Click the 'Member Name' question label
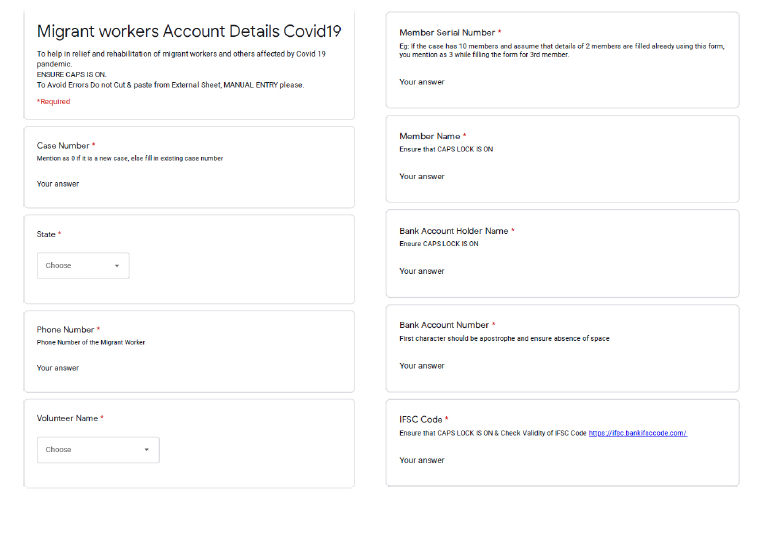The width and height of the screenshot is (766, 535). pos(429,136)
